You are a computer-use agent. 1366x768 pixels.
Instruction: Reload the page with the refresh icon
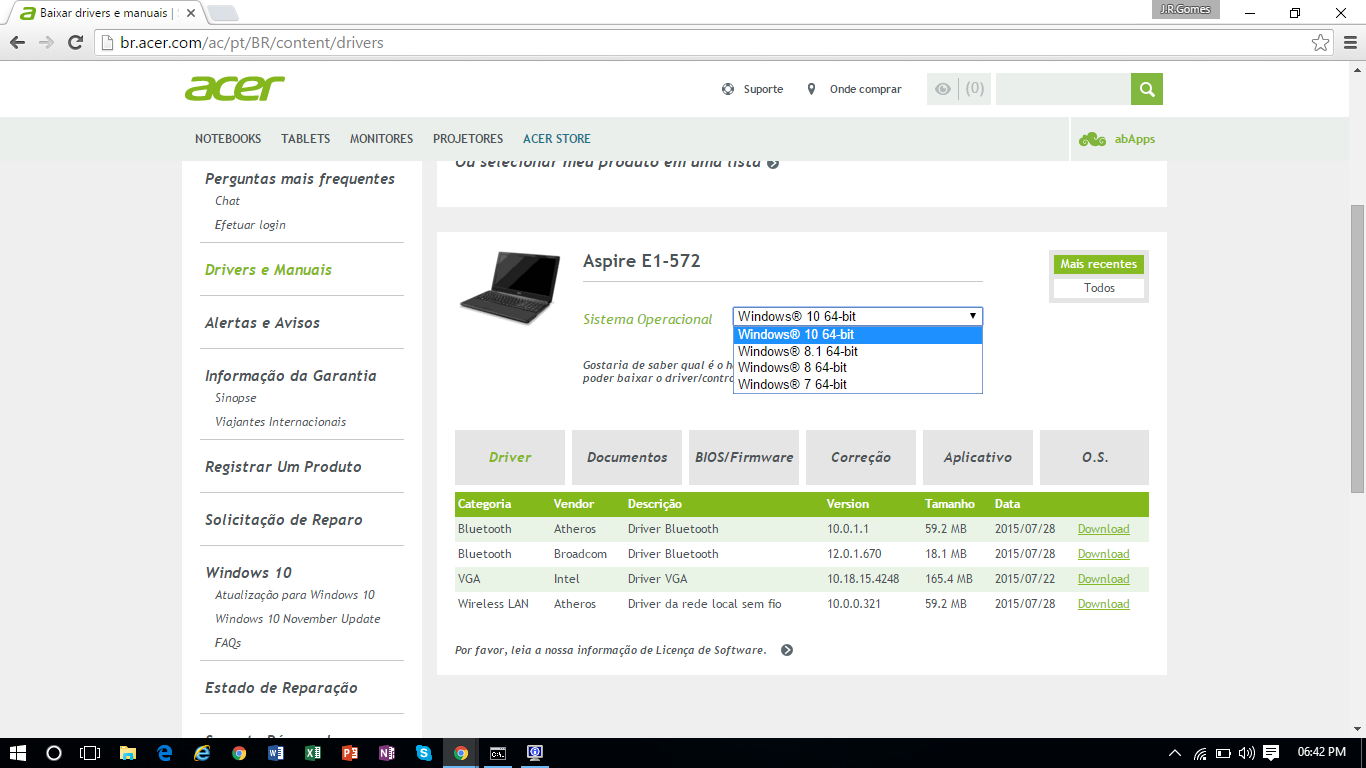click(75, 43)
